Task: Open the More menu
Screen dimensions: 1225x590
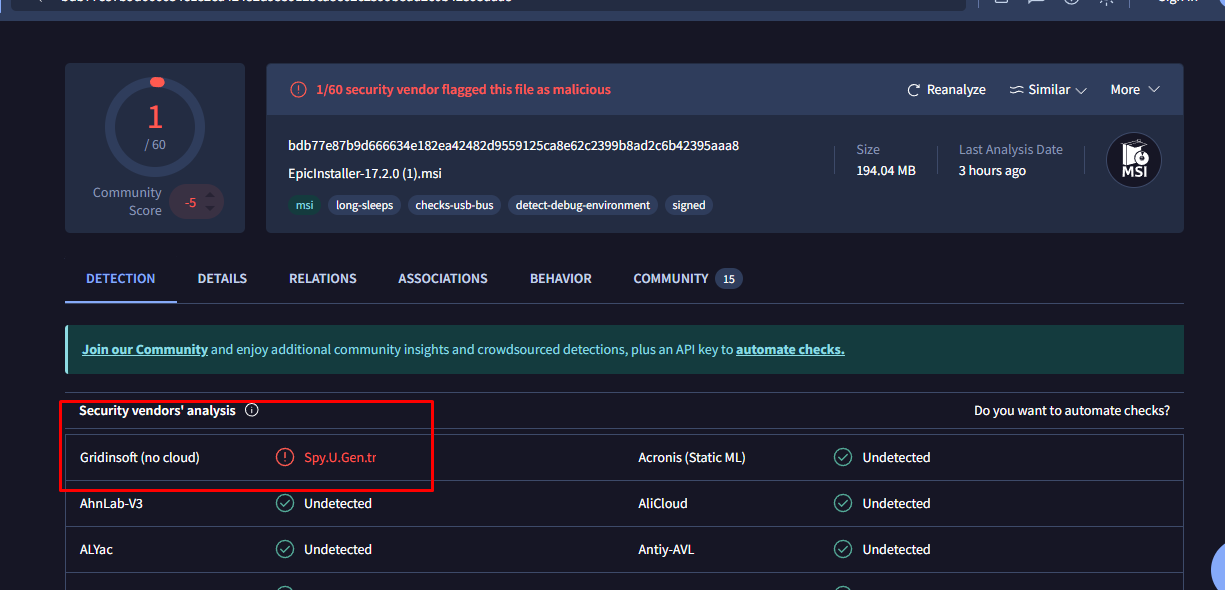Action: (1135, 90)
